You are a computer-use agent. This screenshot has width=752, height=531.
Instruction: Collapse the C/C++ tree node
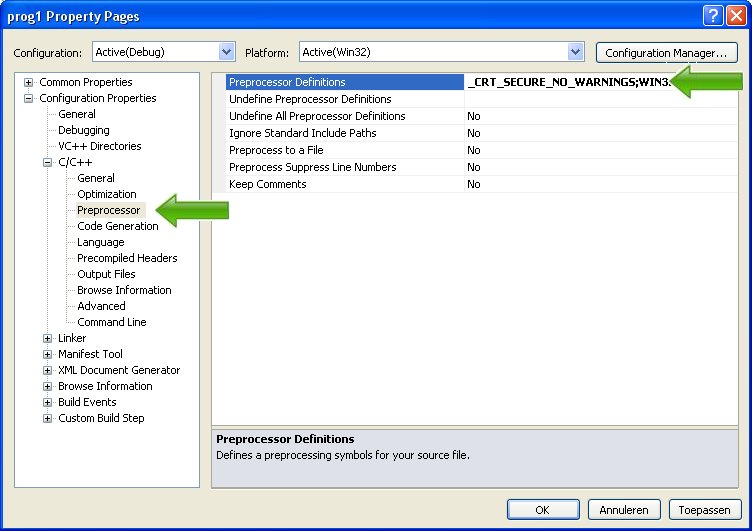(47, 162)
